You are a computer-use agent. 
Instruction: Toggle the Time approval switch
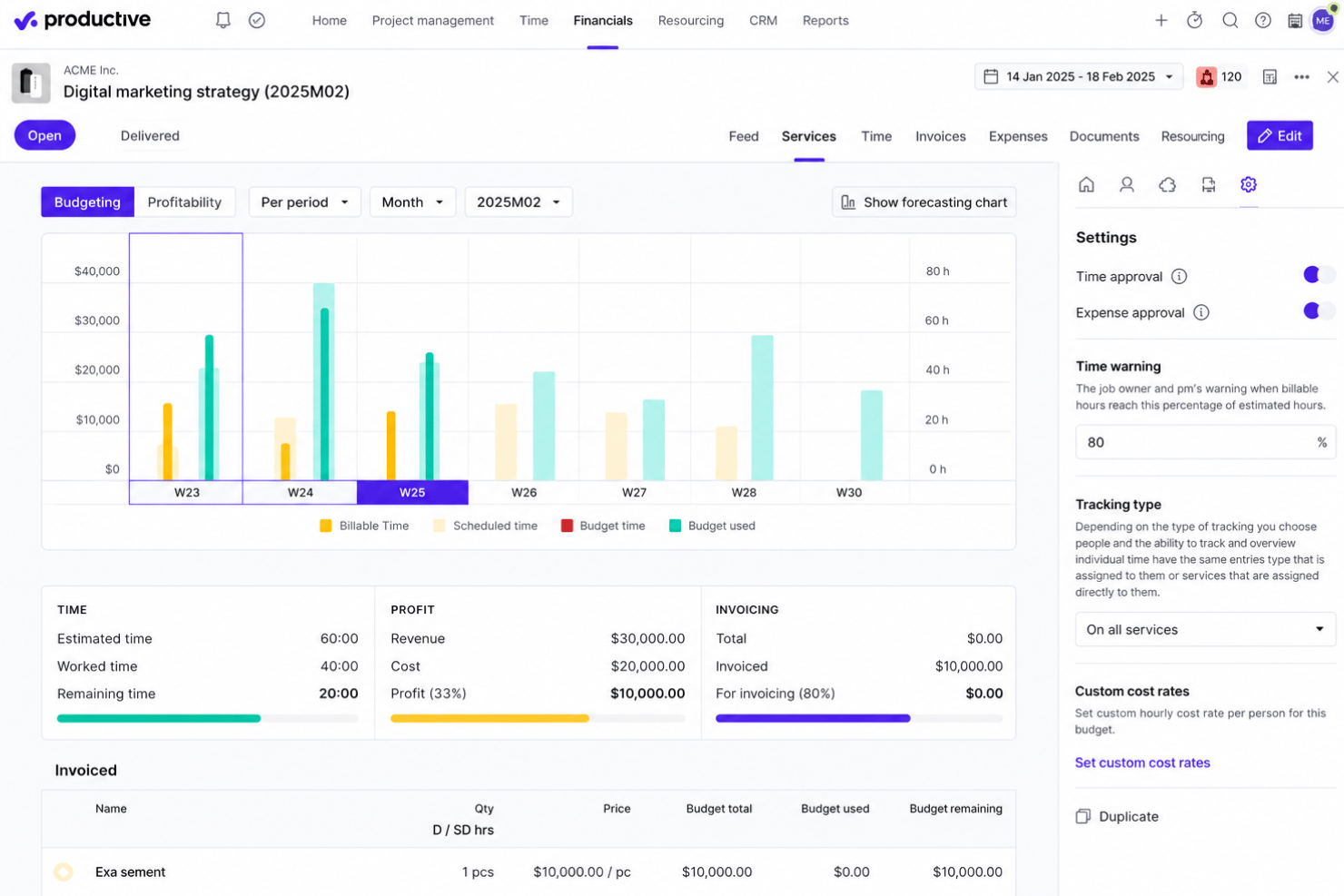pos(1319,275)
